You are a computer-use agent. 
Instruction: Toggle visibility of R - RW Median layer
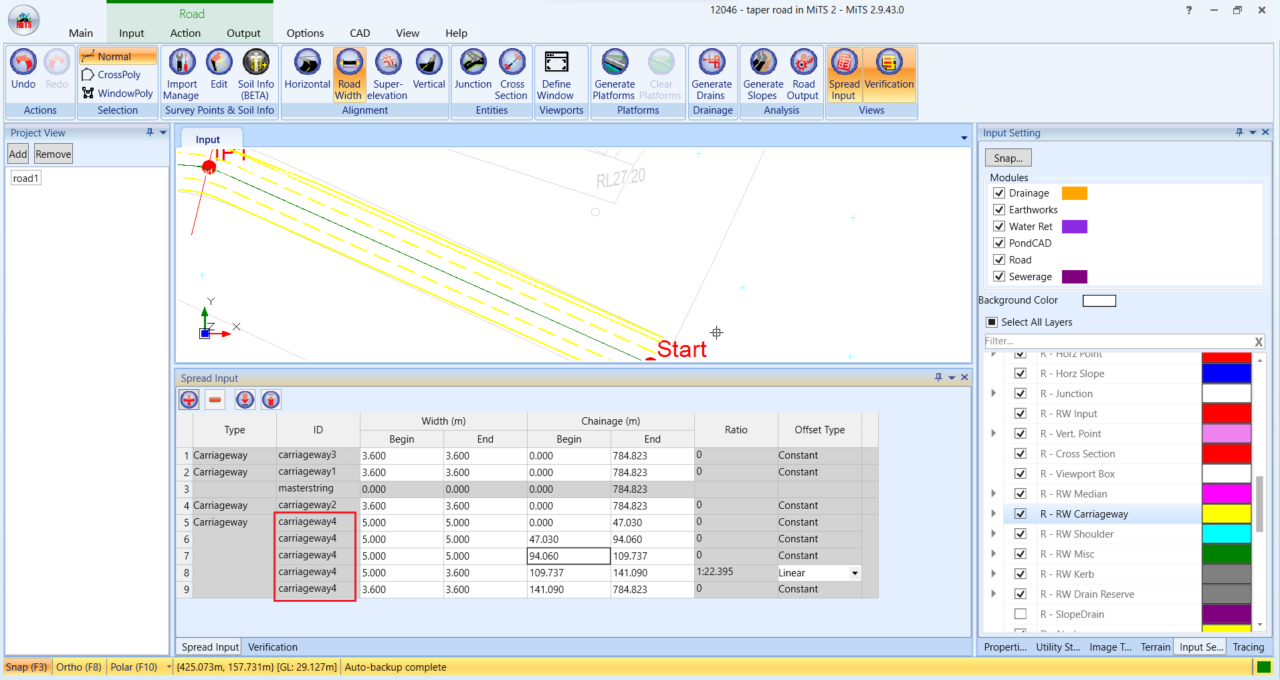tap(1021, 493)
